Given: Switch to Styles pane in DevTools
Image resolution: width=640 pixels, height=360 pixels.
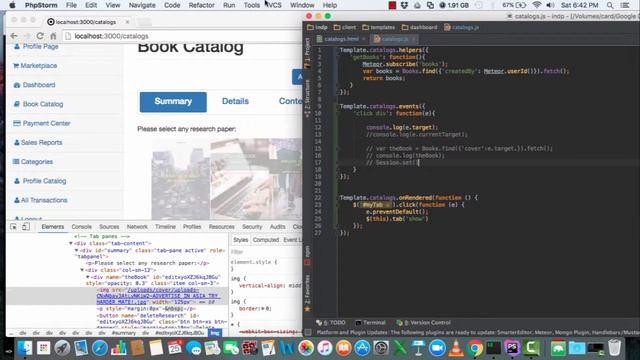Looking at the screenshot, I should point(240,240).
